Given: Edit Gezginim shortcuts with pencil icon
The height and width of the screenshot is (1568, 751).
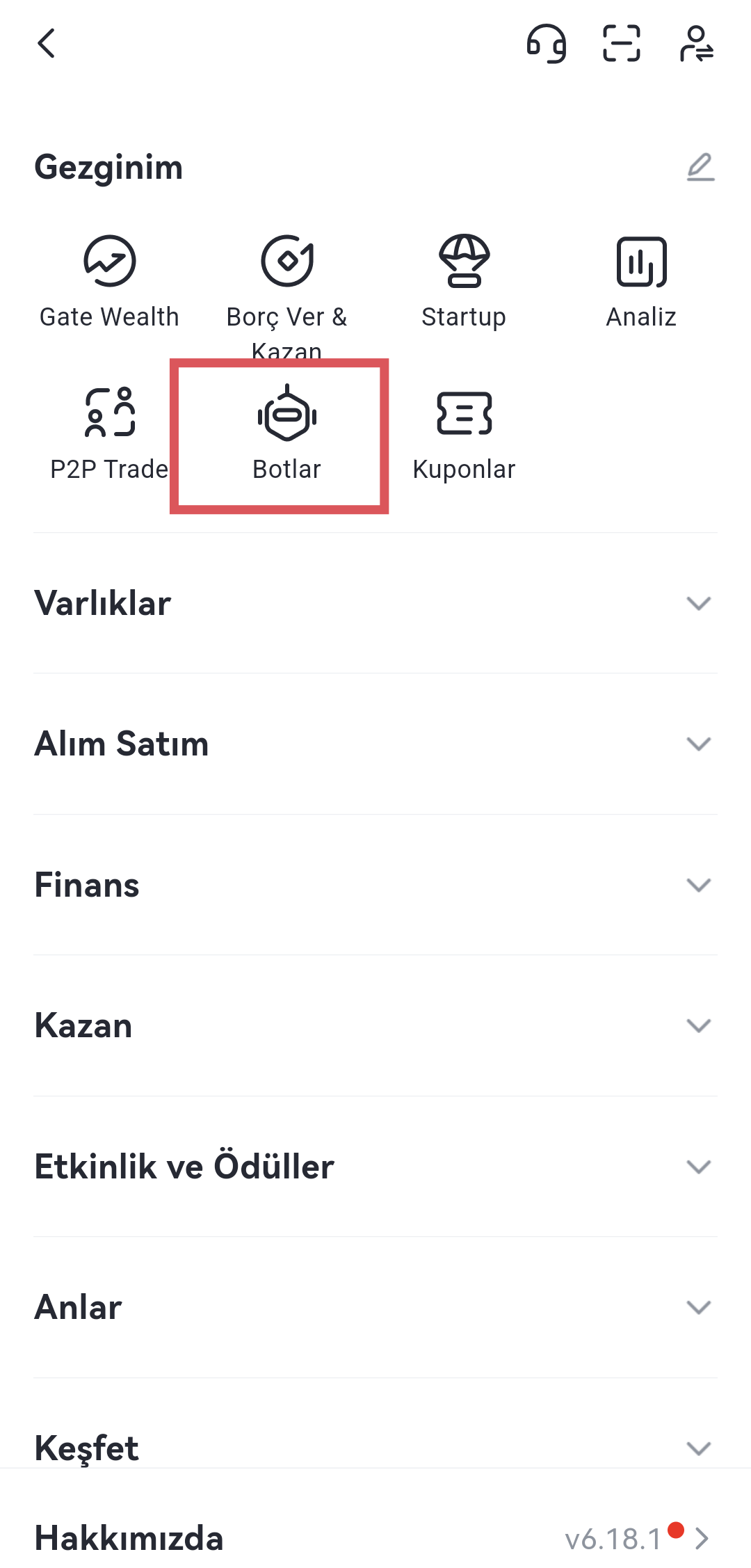Looking at the screenshot, I should [700, 168].
